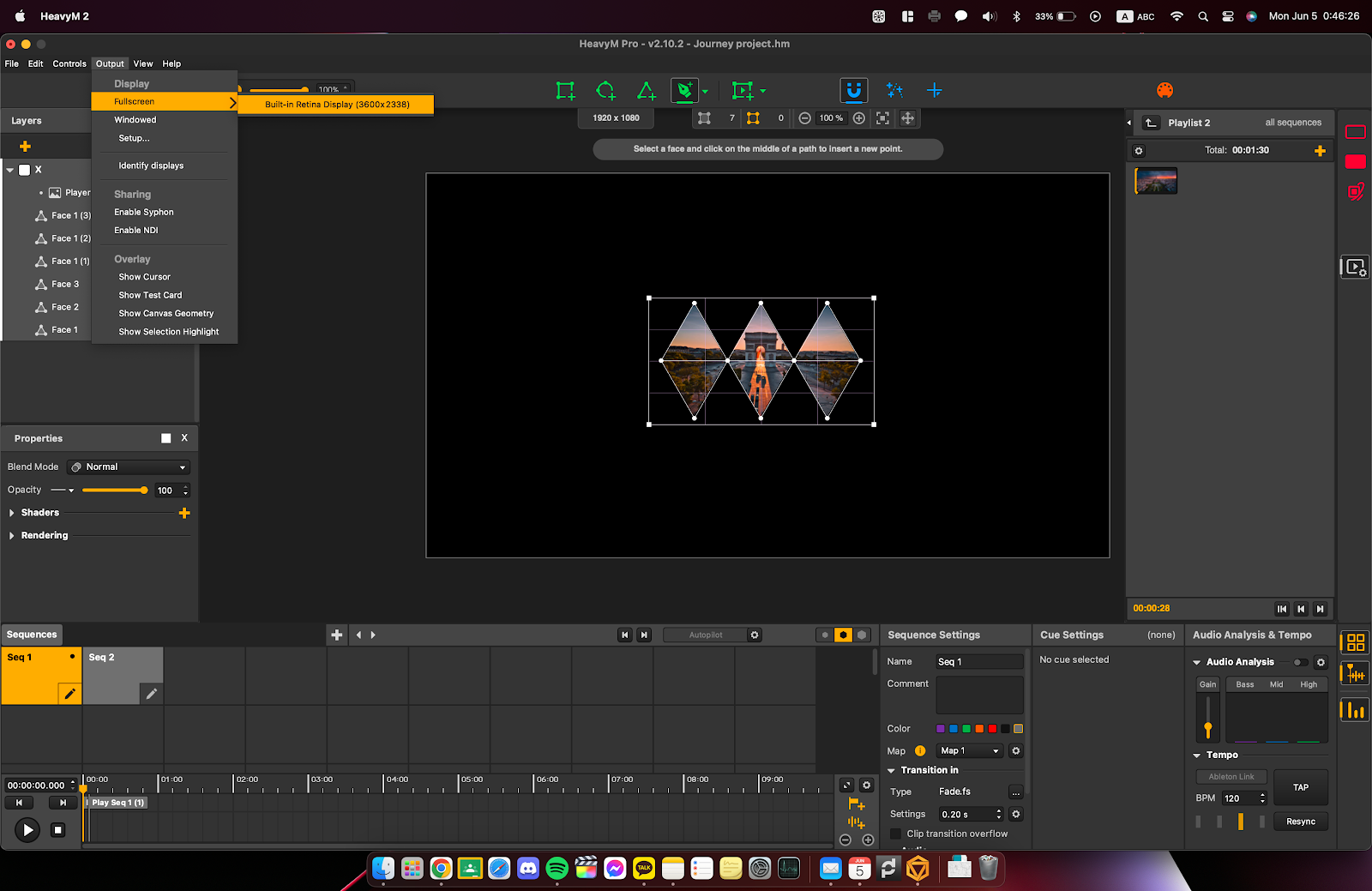
Task: Stop timeline playback
Action: point(58,830)
